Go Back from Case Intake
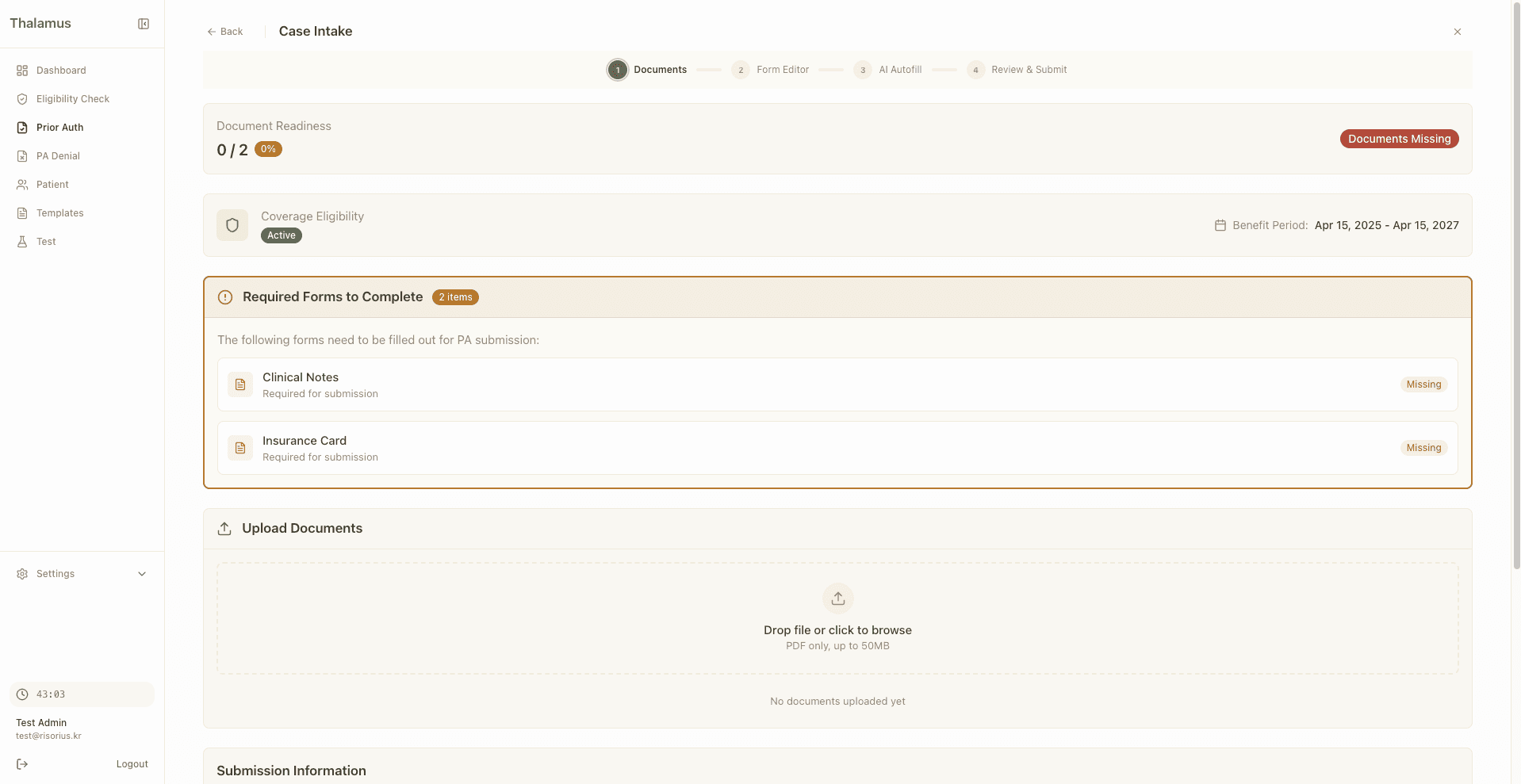This screenshot has width=1521, height=784. pos(225,32)
